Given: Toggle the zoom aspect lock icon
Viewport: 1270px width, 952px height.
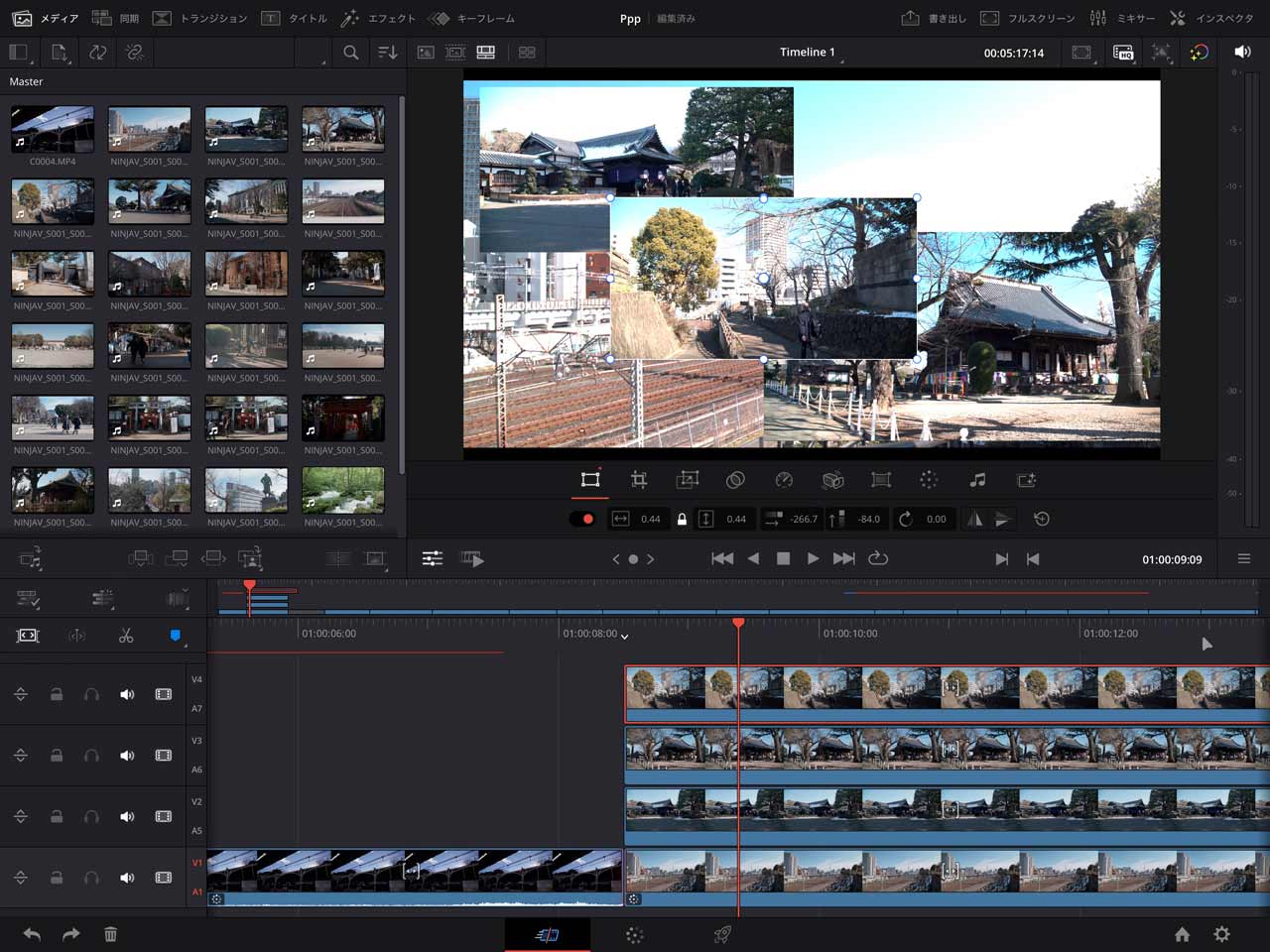Looking at the screenshot, I should click(x=682, y=519).
